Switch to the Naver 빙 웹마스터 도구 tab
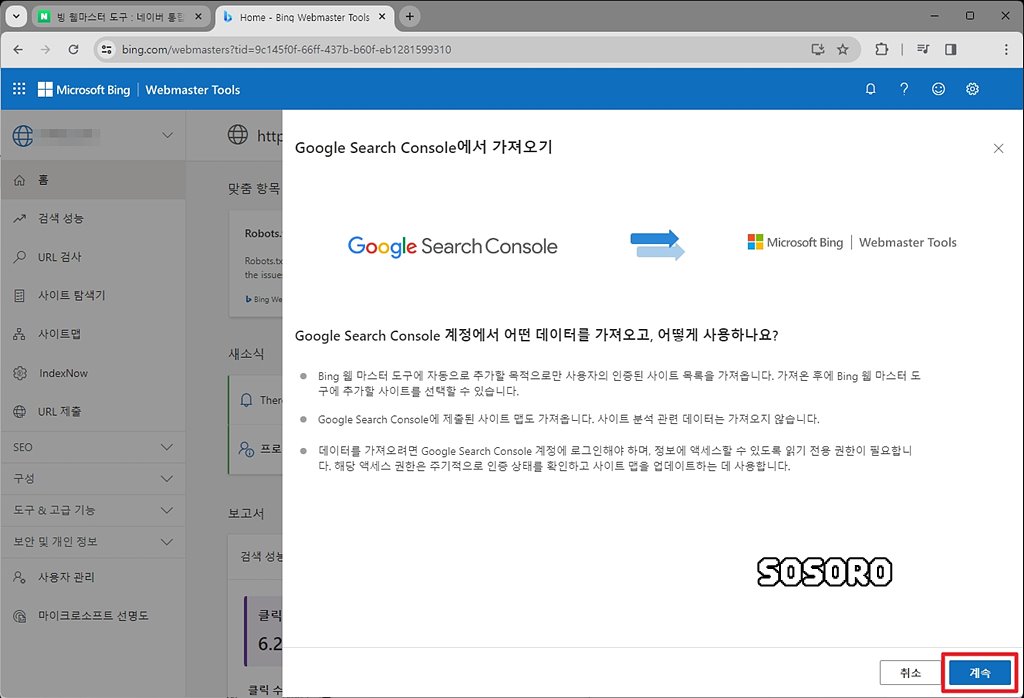1024x698 pixels. click(x=121, y=17)
